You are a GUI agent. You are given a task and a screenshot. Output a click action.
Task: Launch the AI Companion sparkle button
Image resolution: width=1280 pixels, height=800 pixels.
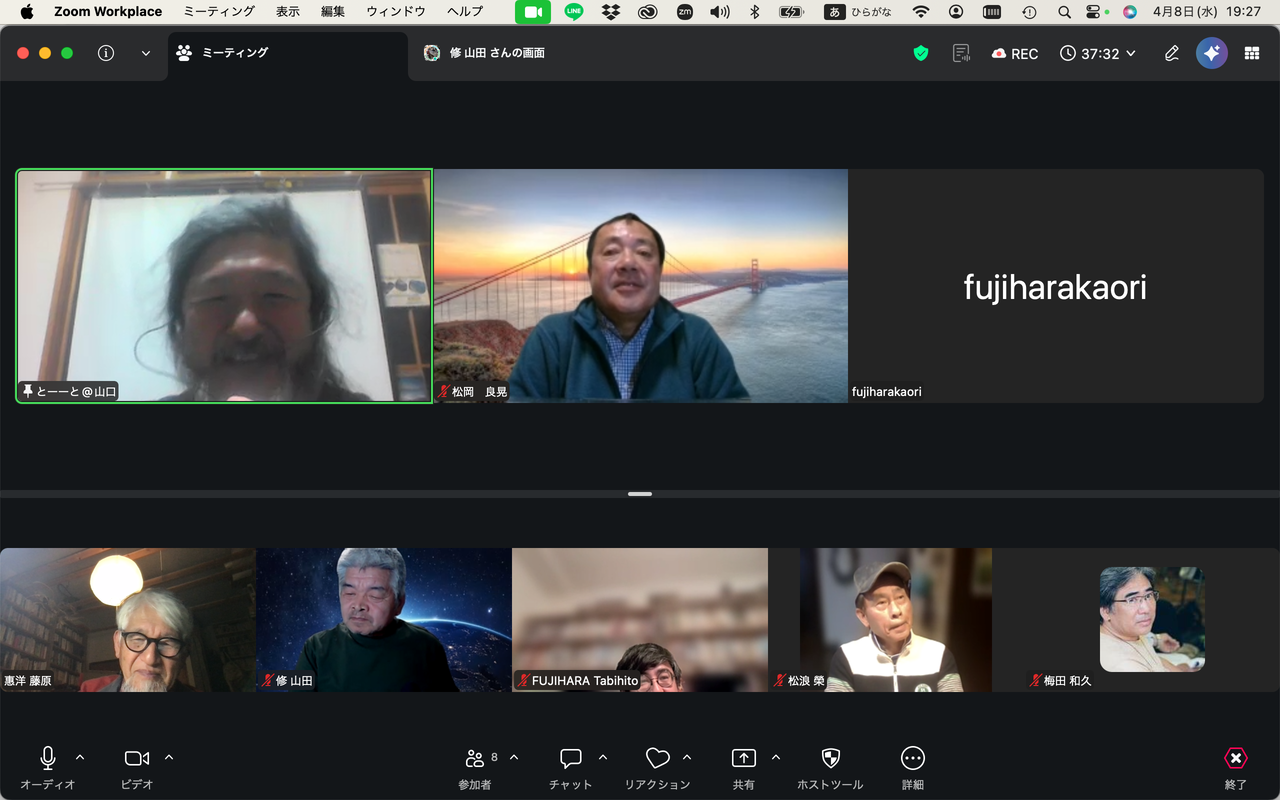[x=1212, y=54]
